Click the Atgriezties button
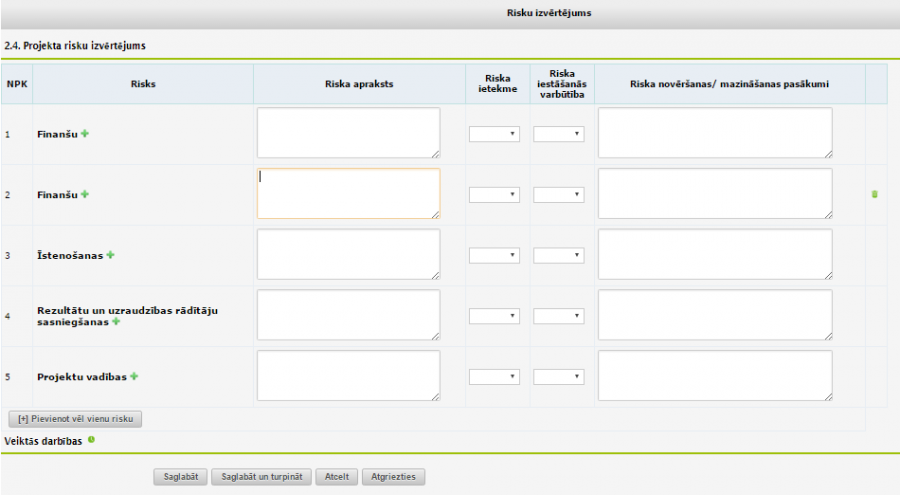 coord(394,477)
